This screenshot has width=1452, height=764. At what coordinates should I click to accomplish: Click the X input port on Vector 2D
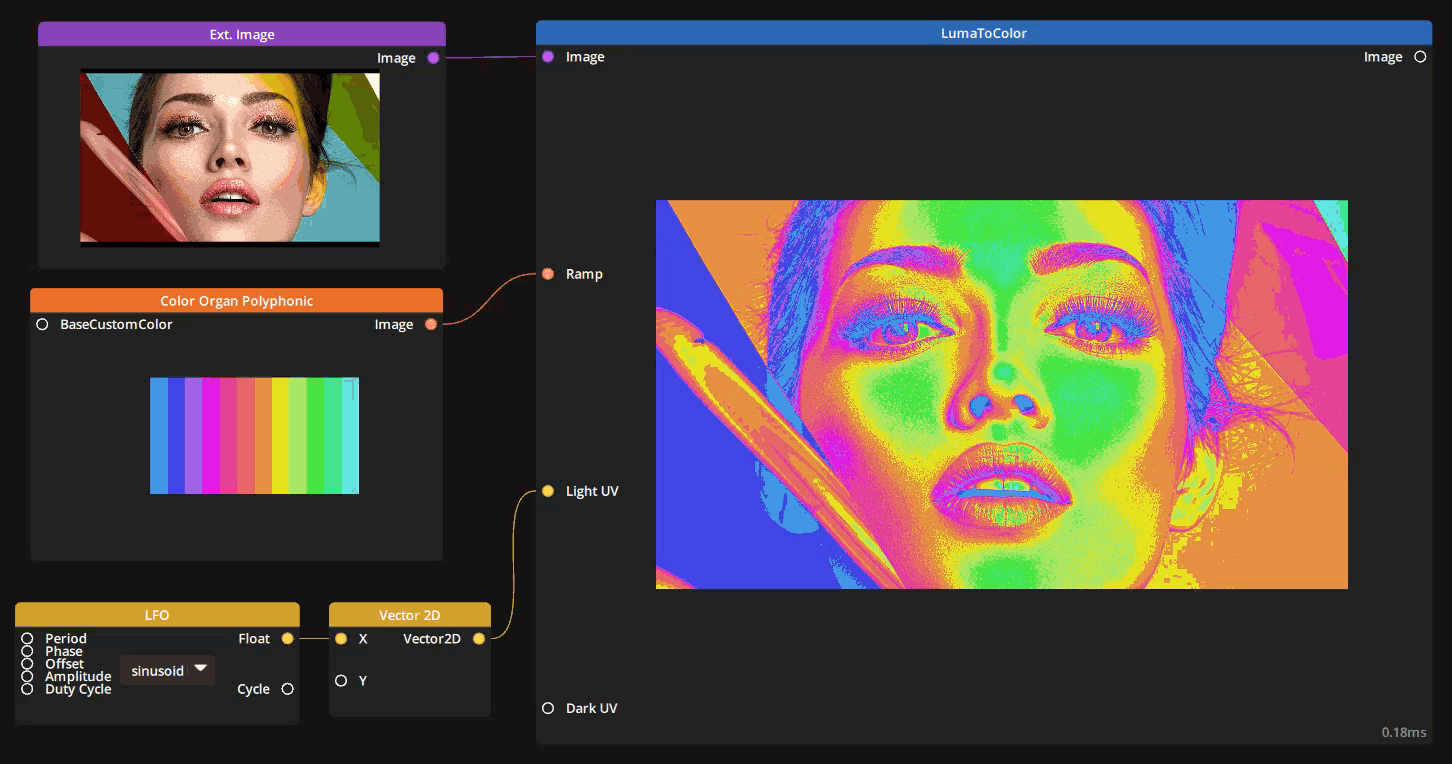tap(341, 638)
